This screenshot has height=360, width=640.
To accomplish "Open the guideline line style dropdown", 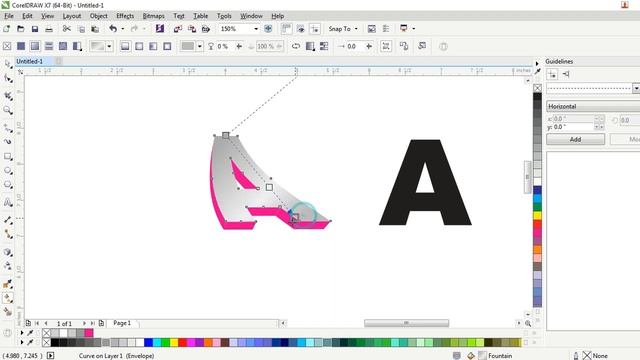I will coord(636,88).
